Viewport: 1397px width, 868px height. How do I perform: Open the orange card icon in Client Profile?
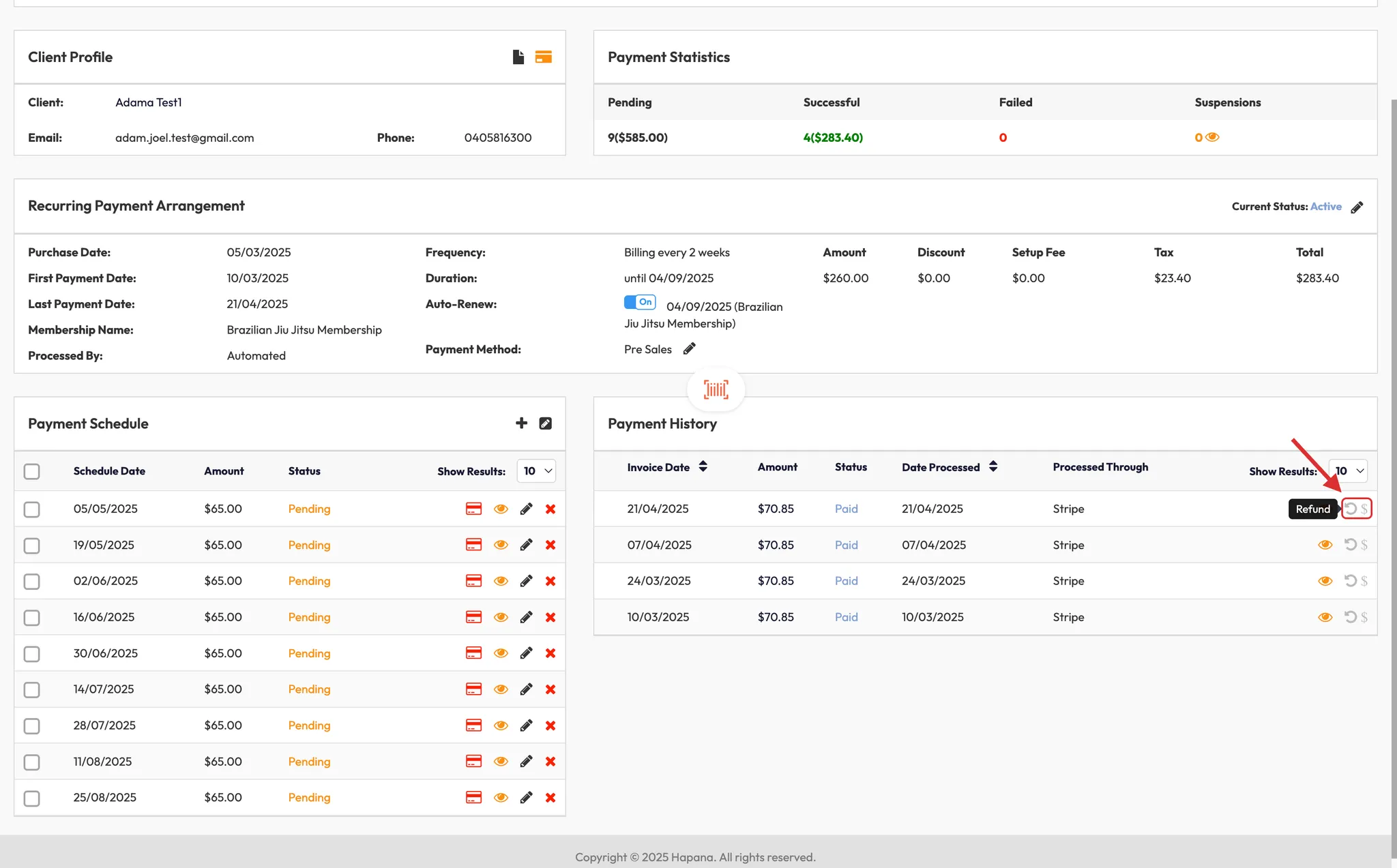coord(543,57)
